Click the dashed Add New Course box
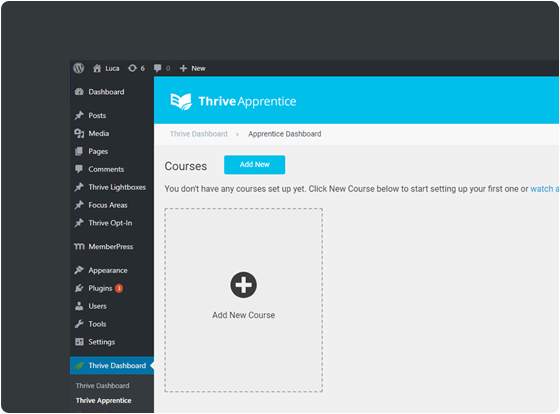This screenshot has width=560, height=414. coord(244,300)
